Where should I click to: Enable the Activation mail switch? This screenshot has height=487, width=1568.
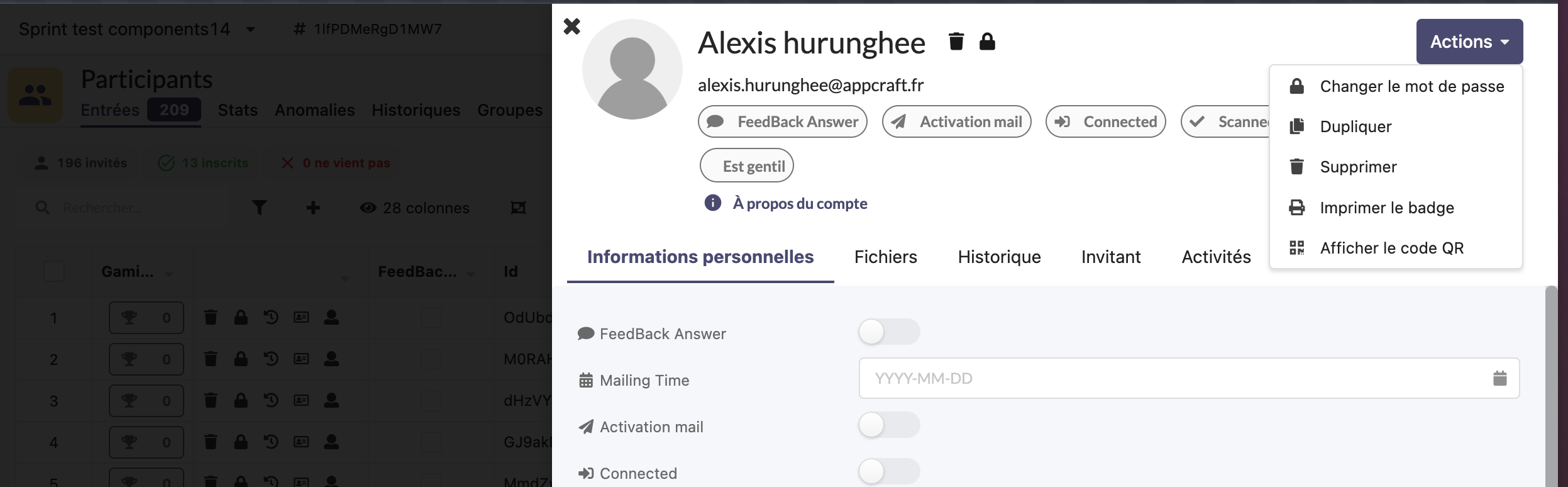point(888,425)
